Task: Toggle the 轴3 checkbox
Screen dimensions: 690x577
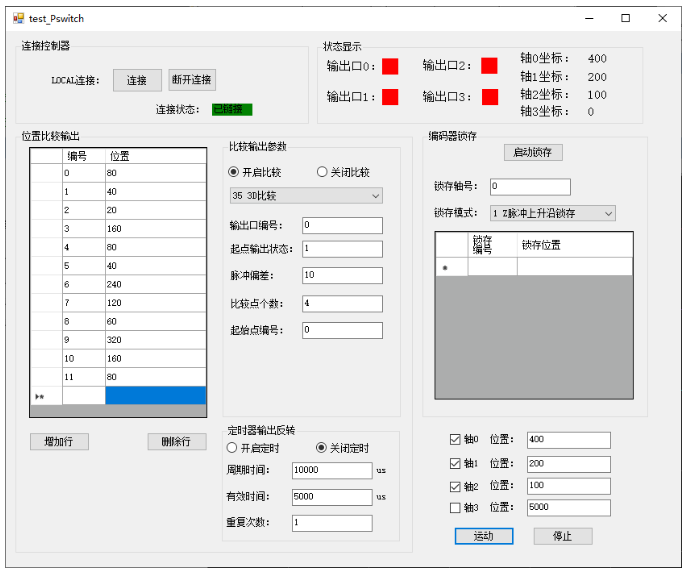Action: click(x=455, y=508)
